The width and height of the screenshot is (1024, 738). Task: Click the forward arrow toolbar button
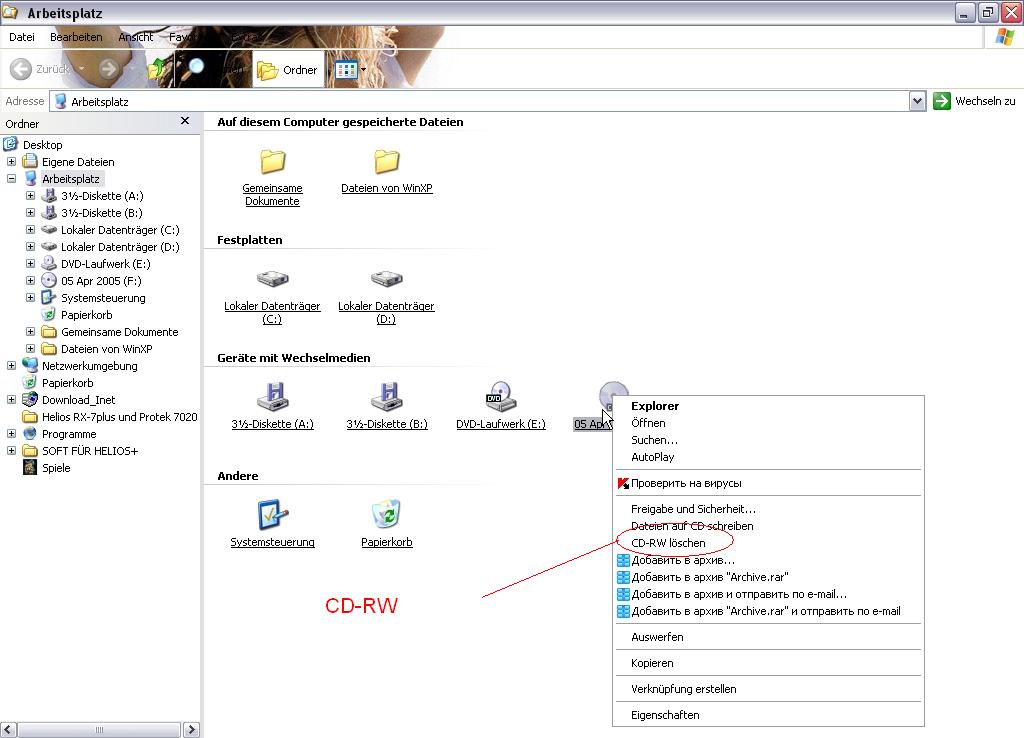click(x=109, y=69)
